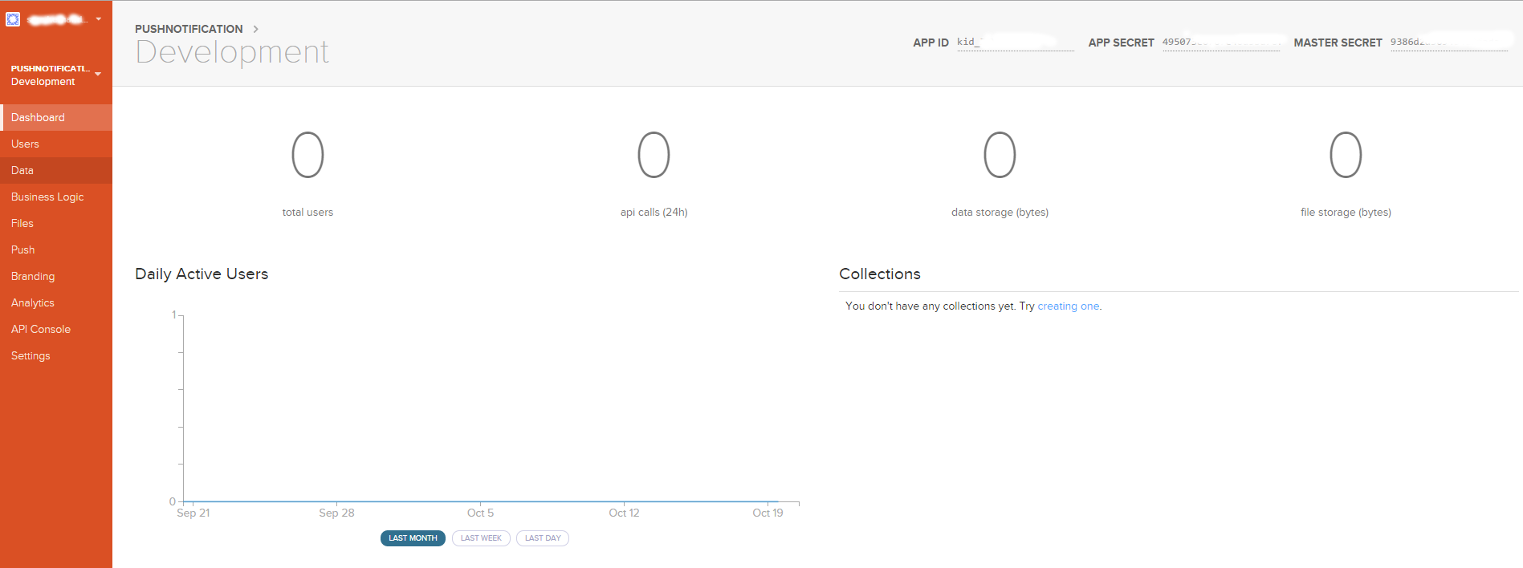This screenshot has width=1523, height=568.
Task: Open the Dashboard sidebar item
Action: [56, 117]
